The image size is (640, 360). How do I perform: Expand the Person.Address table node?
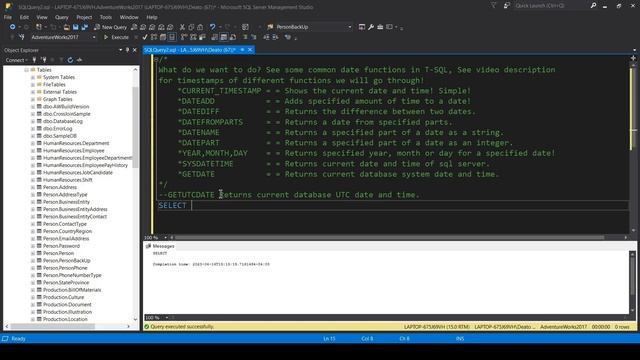(x=33, y=187)
